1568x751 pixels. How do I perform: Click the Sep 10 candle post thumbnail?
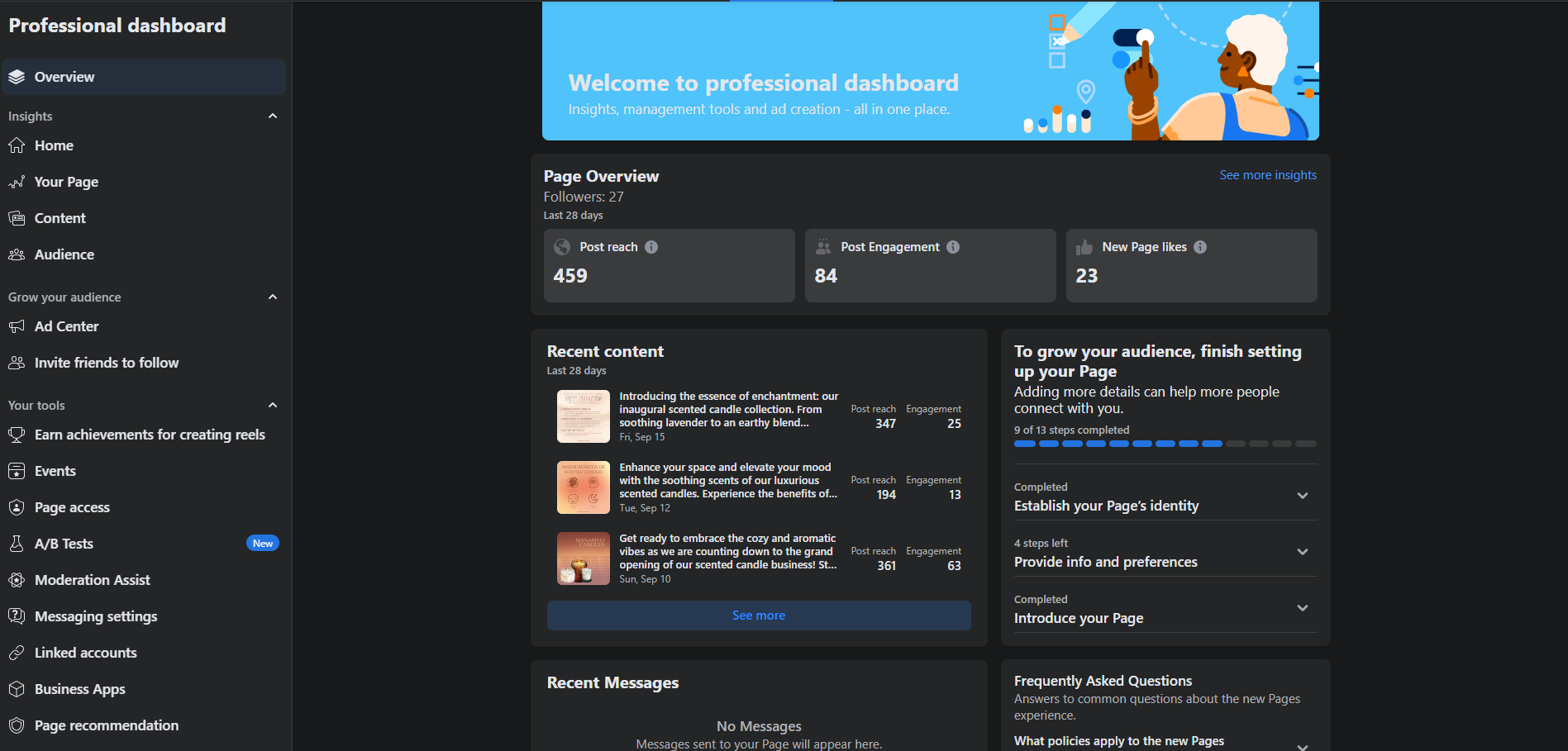[584, 558]
